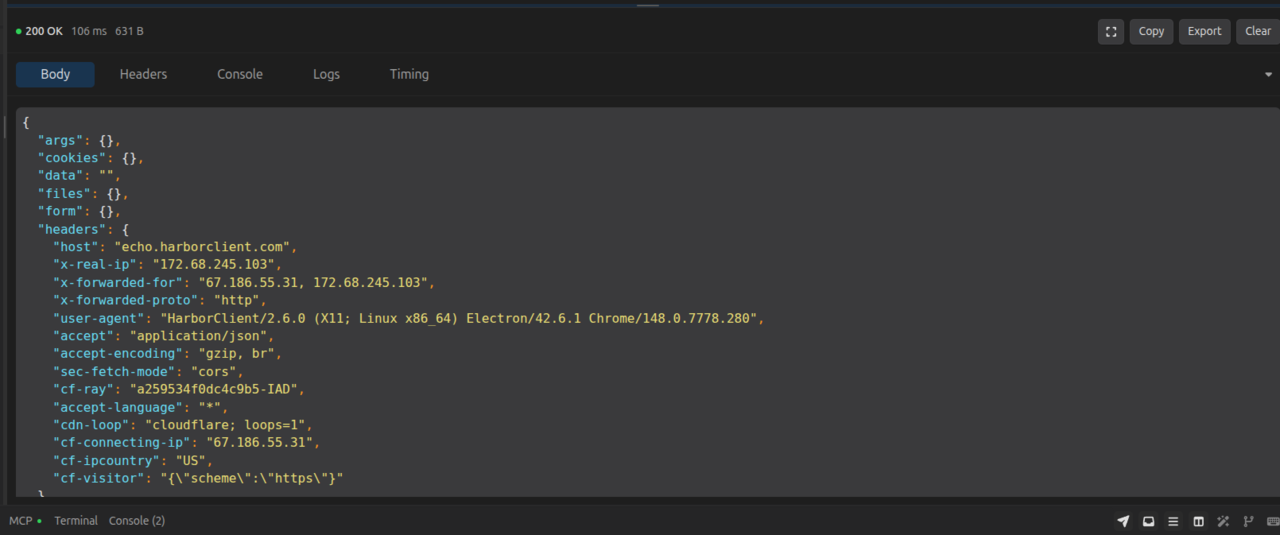The width and height of the screenshot is (1280, 535).
Task: Click the "echo.harborclient.com" host value
Action: pyautogui.click(x=203, y=247)
